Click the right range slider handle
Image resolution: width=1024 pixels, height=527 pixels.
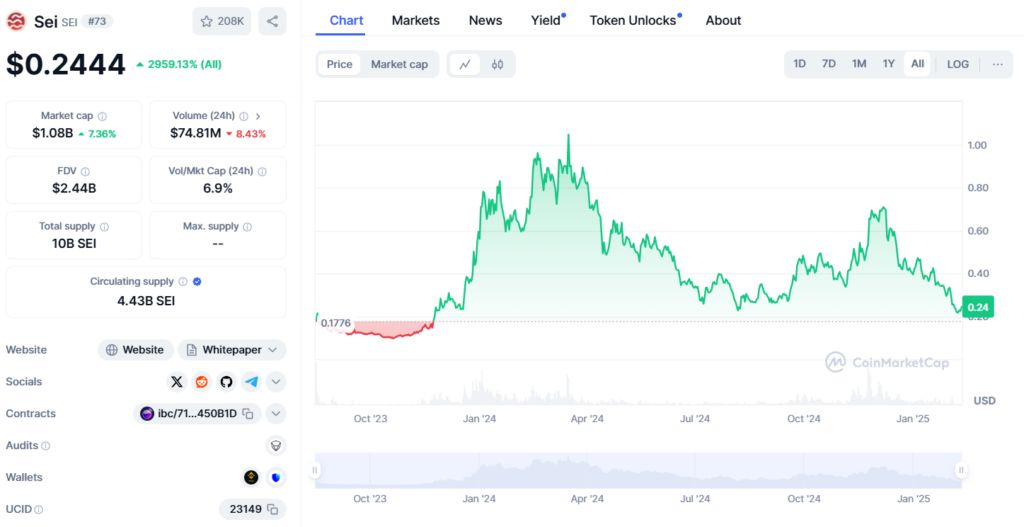tap(961, 470)
